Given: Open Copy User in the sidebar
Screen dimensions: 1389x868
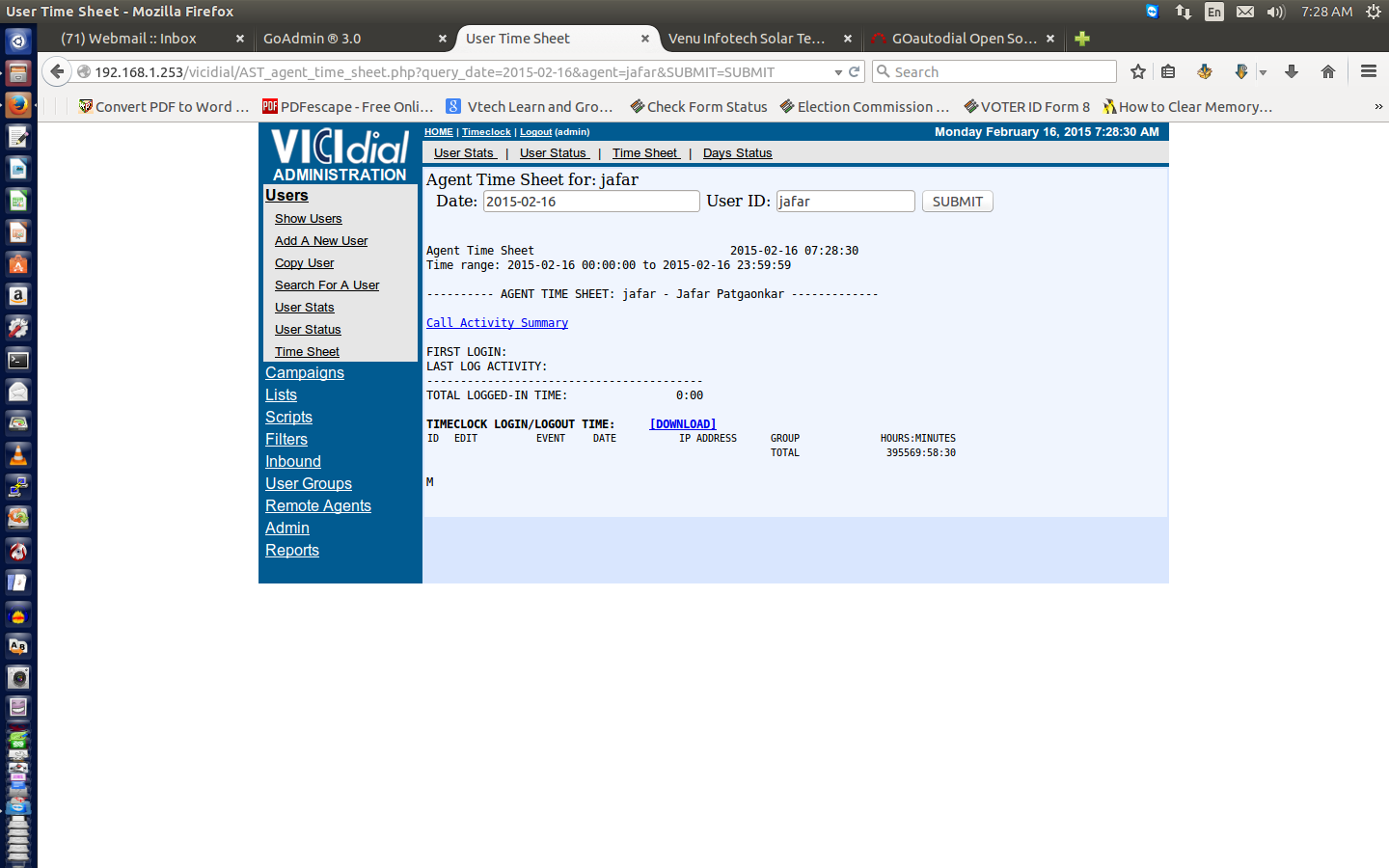Looking at the screenshot, I should click(304, 263).
